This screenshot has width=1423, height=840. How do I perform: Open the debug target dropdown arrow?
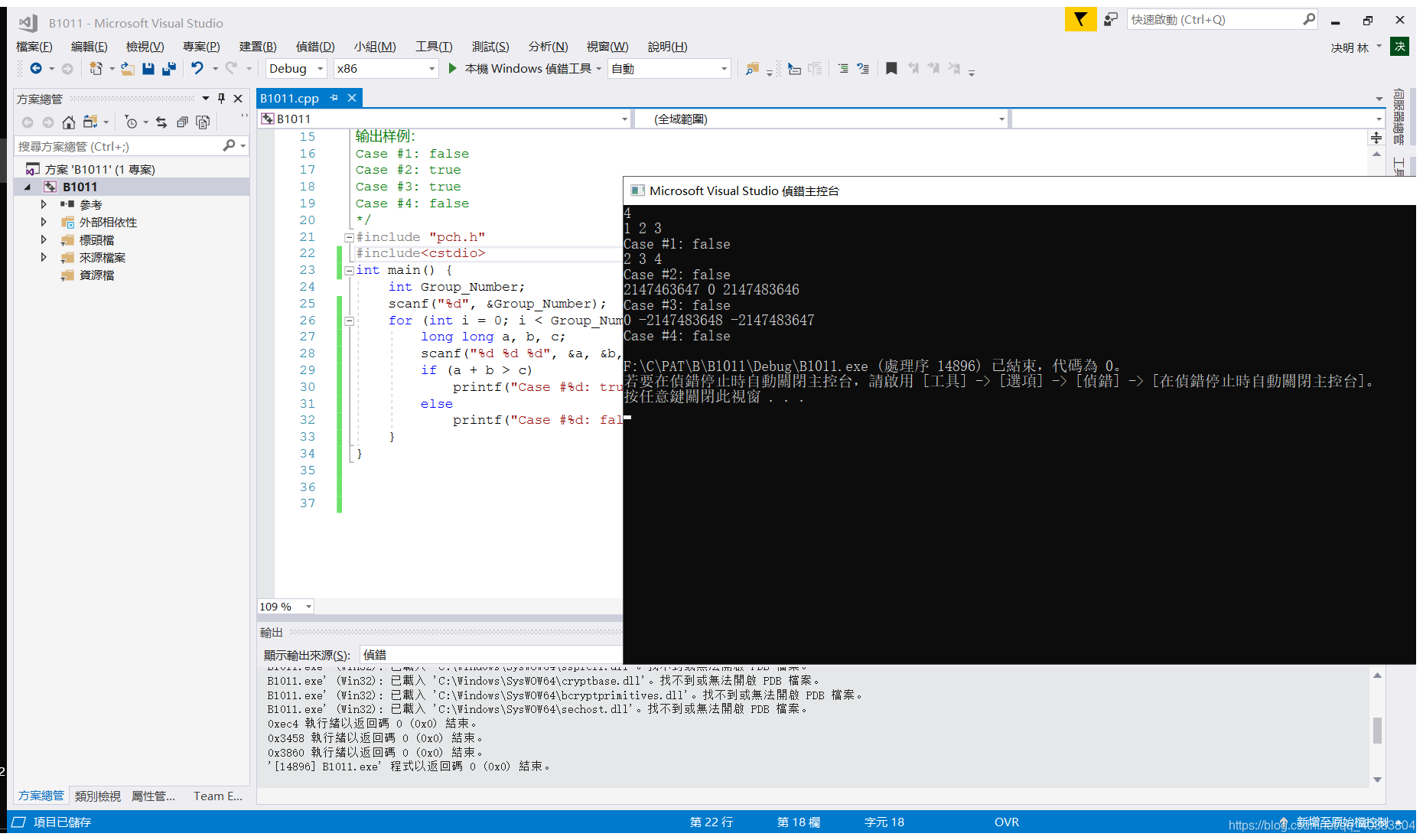click(x=598, y=69)
